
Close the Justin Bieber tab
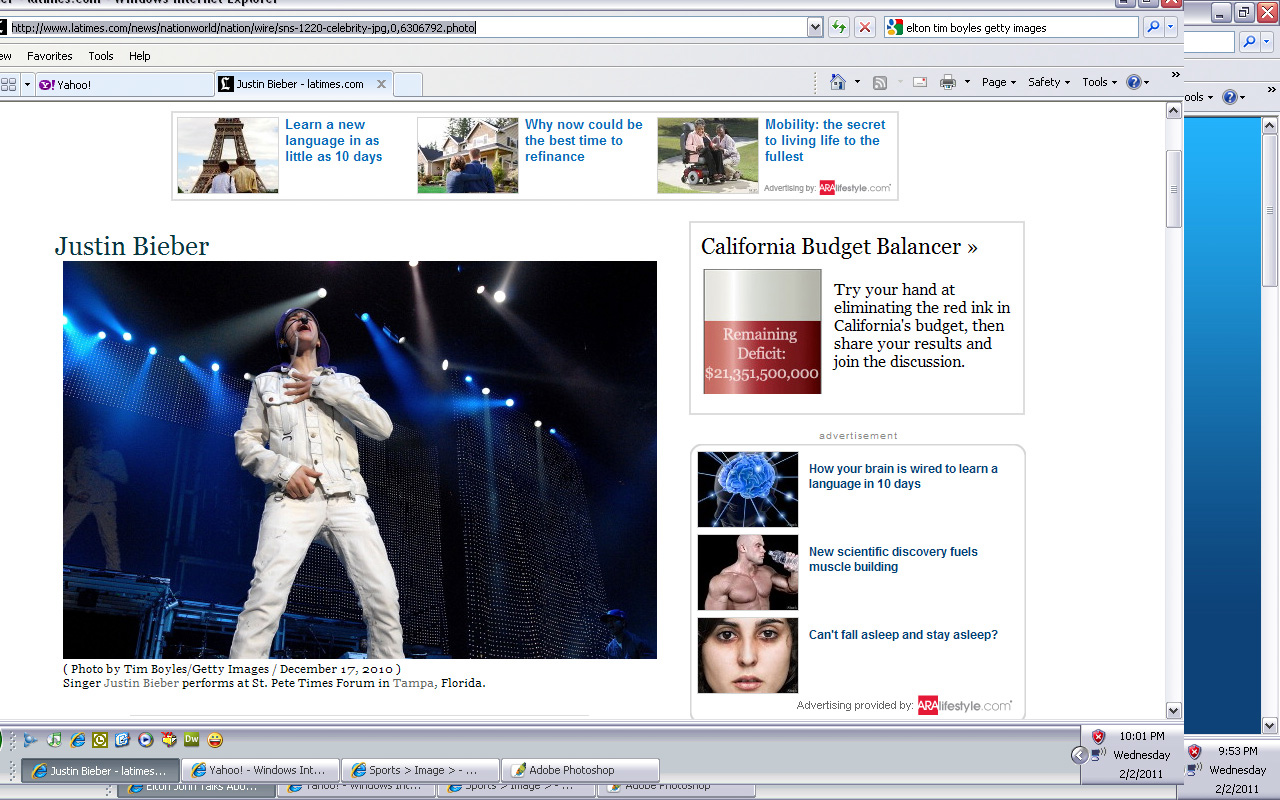coord(381,84)
